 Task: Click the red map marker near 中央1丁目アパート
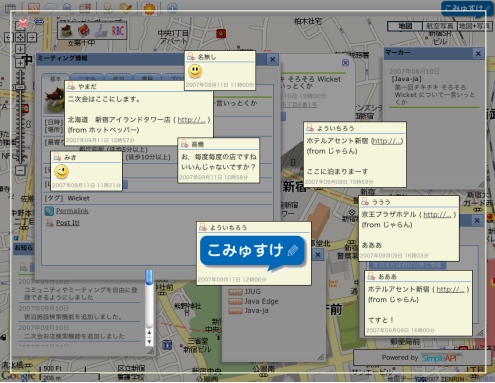pyautogui.click(x=221, y=33)
